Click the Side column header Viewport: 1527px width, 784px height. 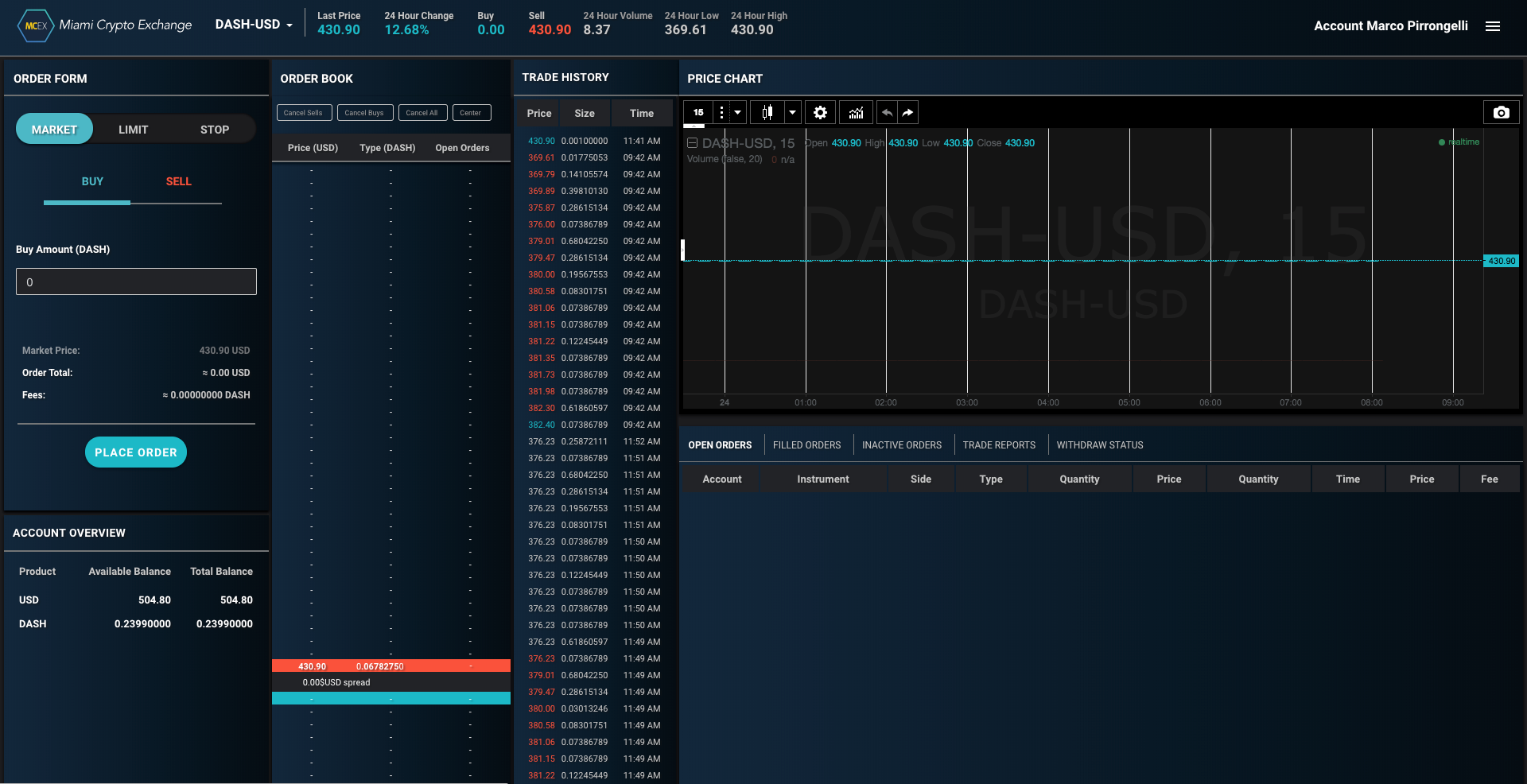tap(921, 479)
